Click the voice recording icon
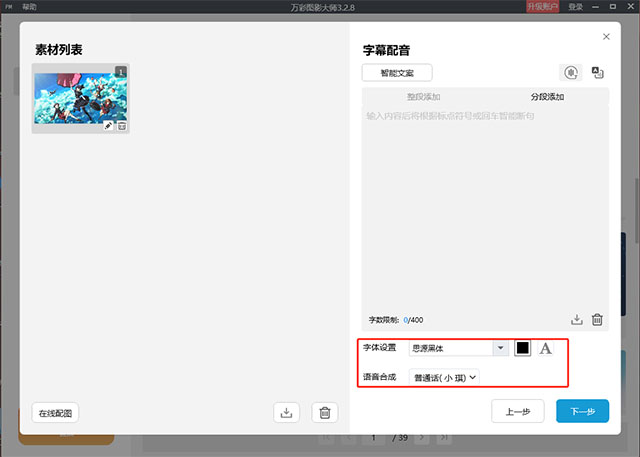 571,73
